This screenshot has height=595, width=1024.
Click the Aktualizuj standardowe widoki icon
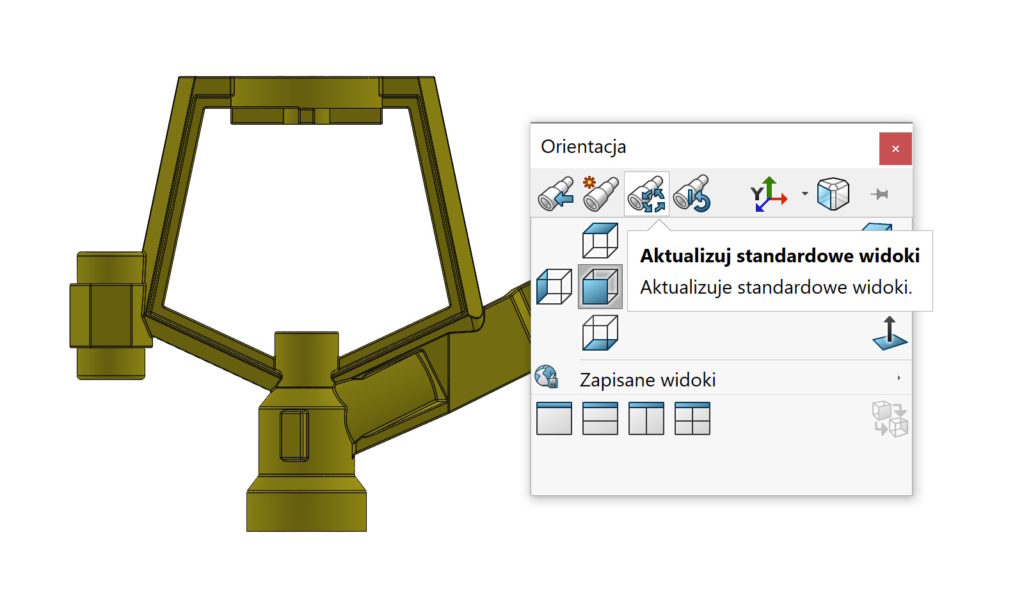pyautogui.click(x=647, y=194)
